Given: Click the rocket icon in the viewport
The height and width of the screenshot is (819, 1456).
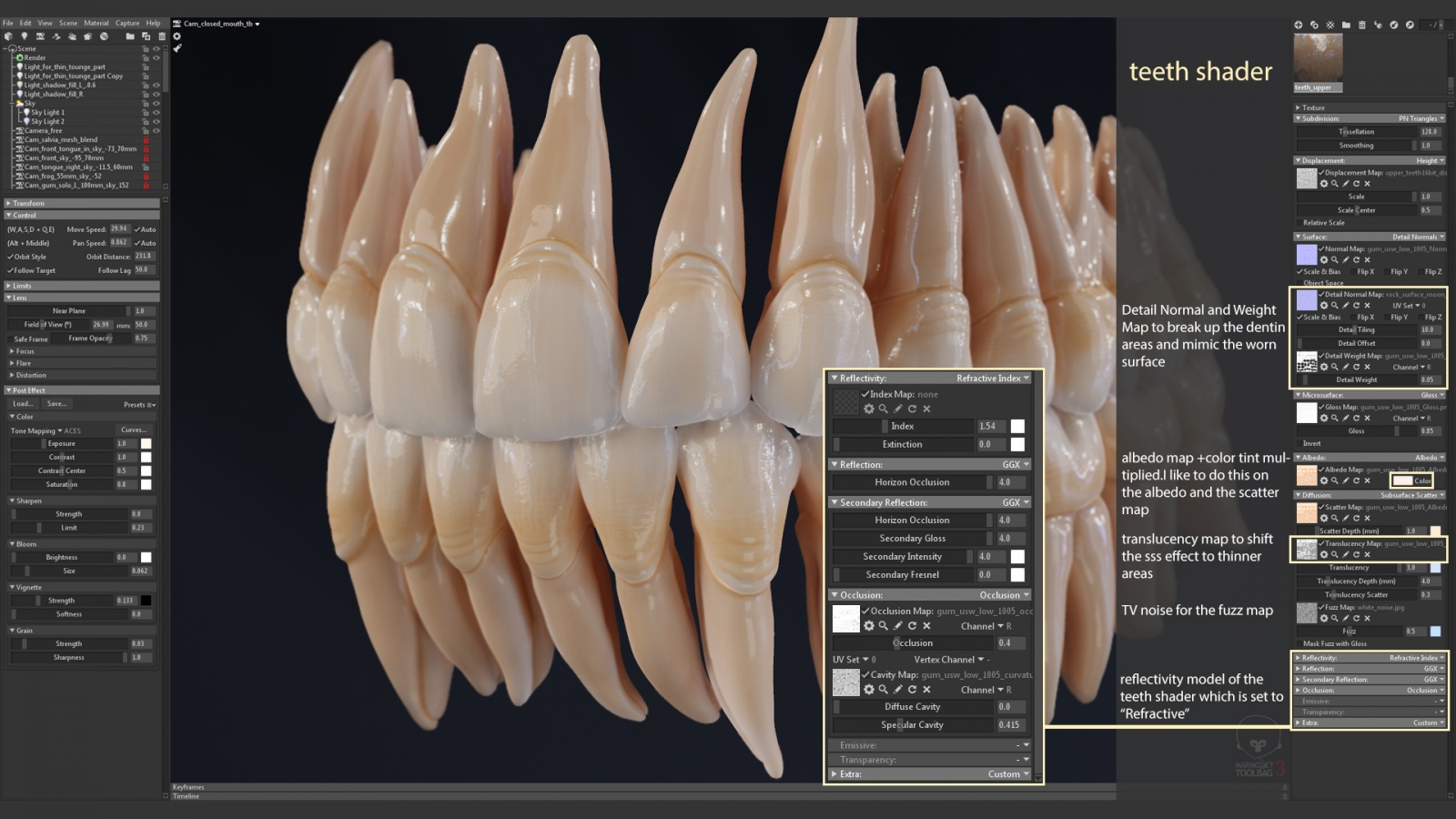Looking at the screenshot, I should (177, 48).
